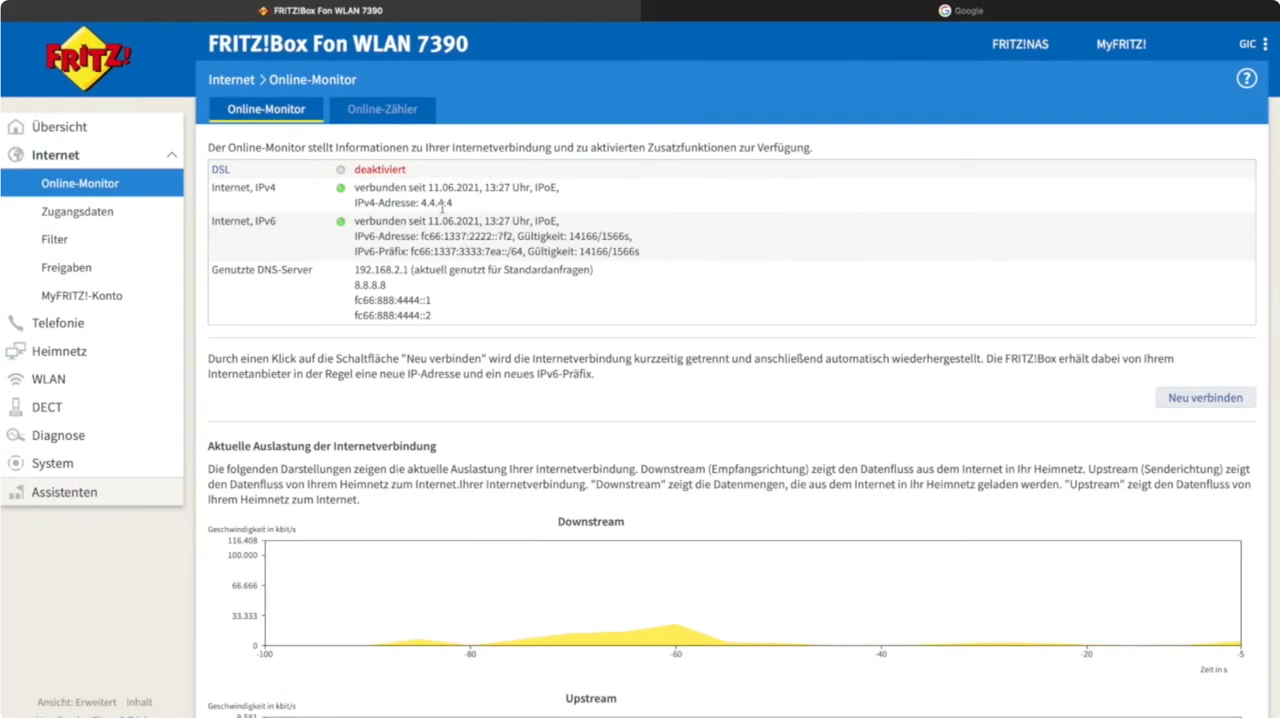This screenshot has height=718, width=1280.
Task: Open the Assistenten wizard icon
Action: (15, 491)
